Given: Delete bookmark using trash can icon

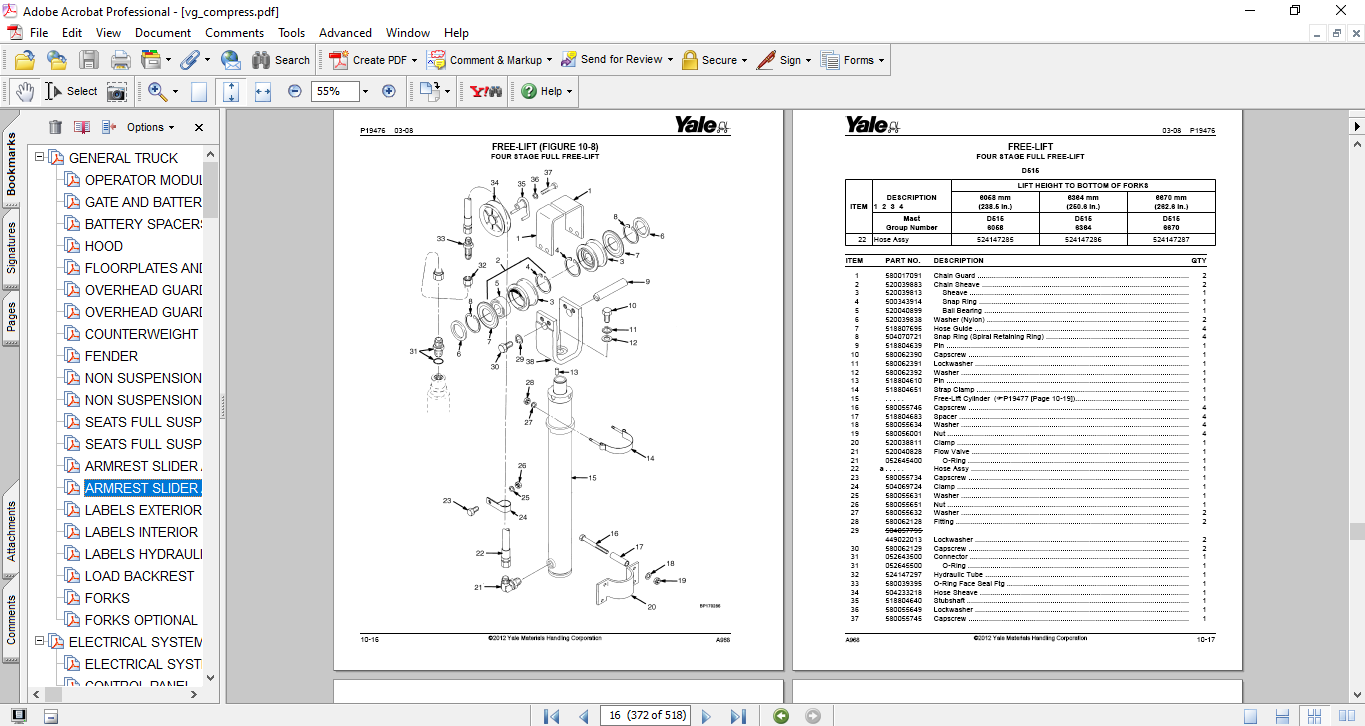Looking at the screenshot, I should coord(55,127).
